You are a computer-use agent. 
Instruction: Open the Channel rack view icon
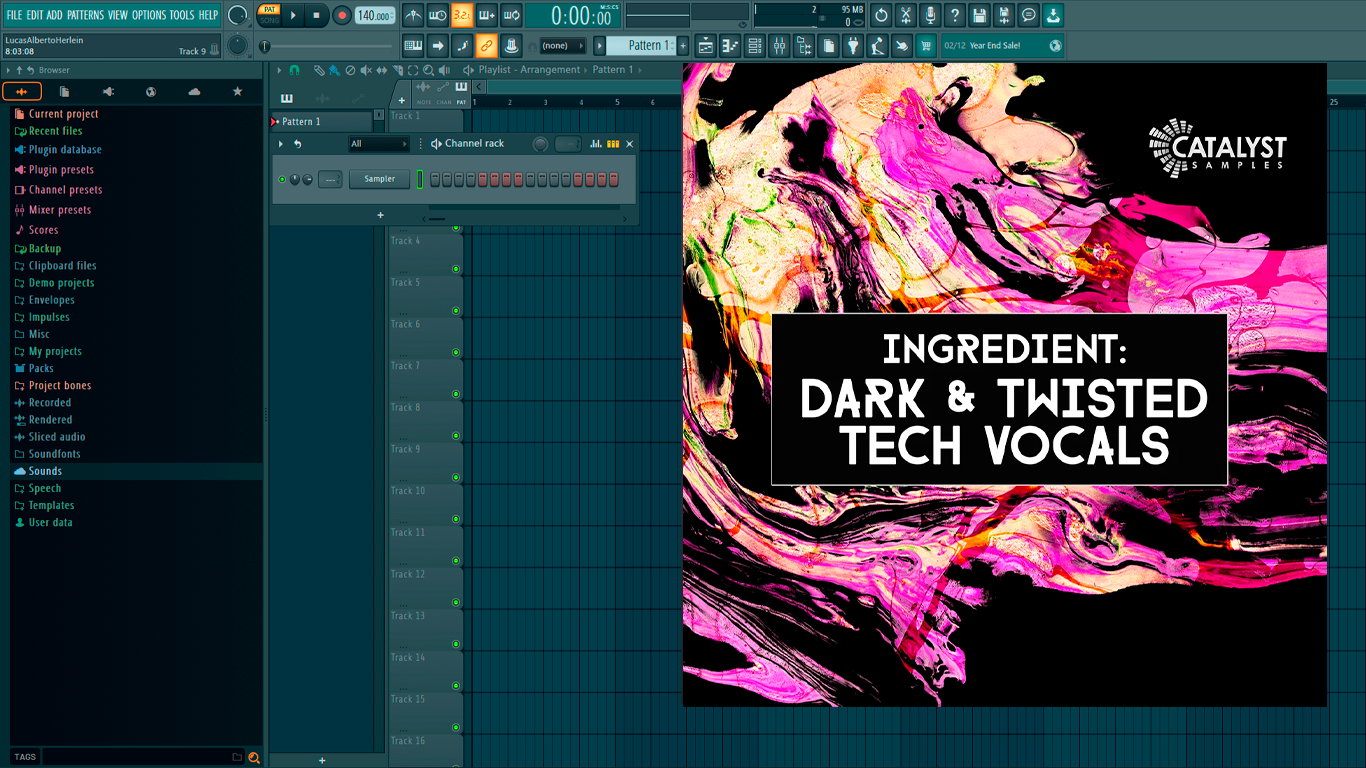coord(755,45)
